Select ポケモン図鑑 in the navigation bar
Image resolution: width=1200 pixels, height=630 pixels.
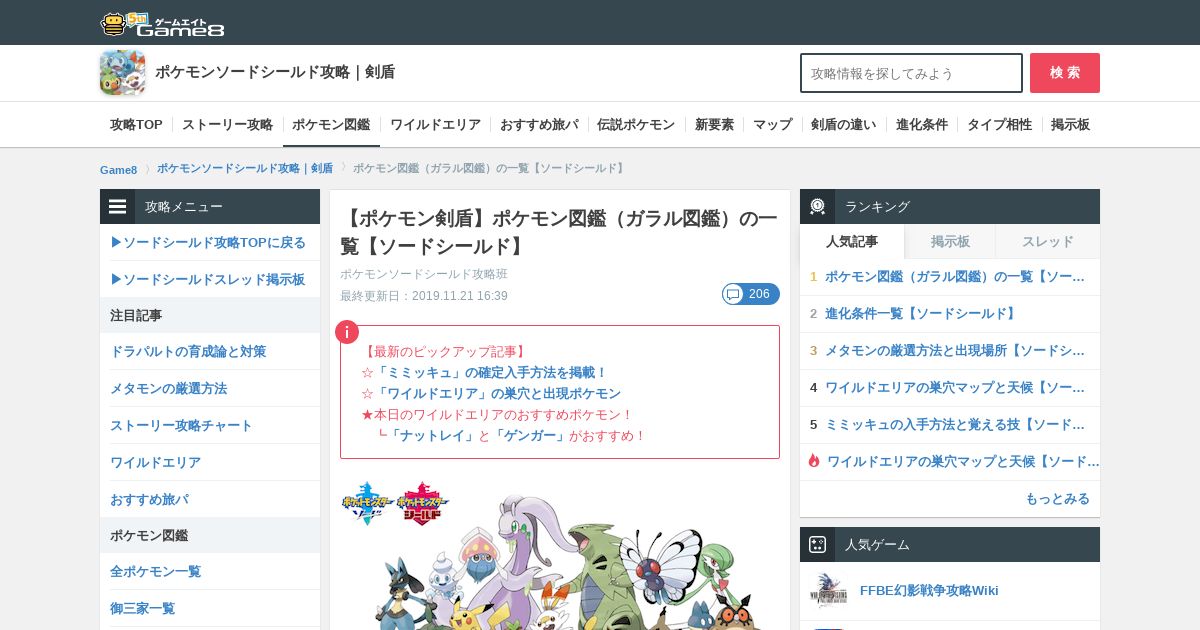click(331, 125)
